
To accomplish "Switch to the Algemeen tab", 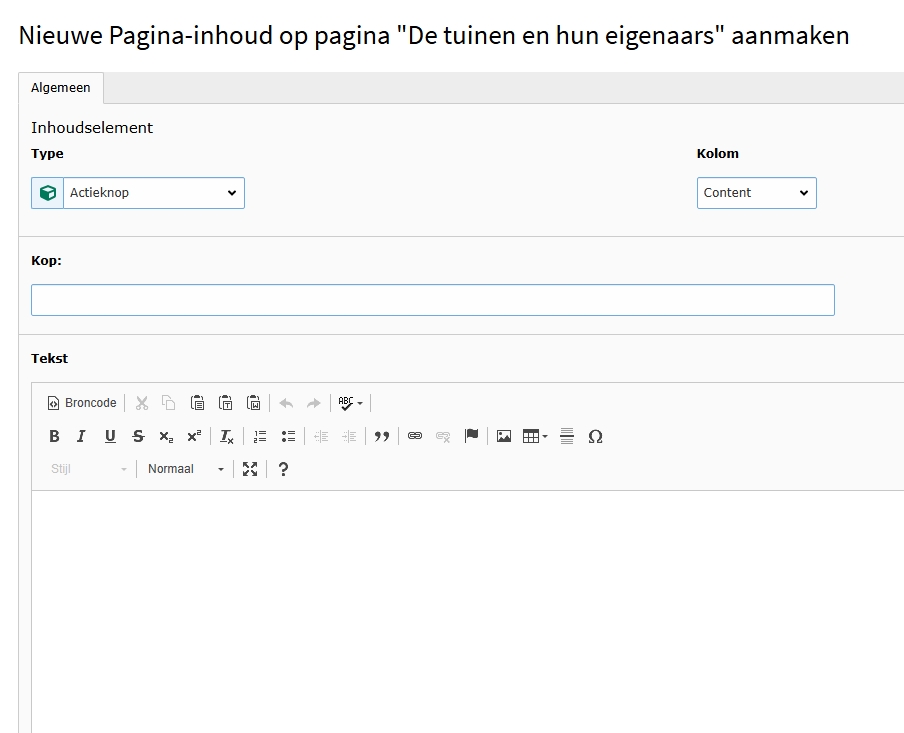I will pos(61,88).
